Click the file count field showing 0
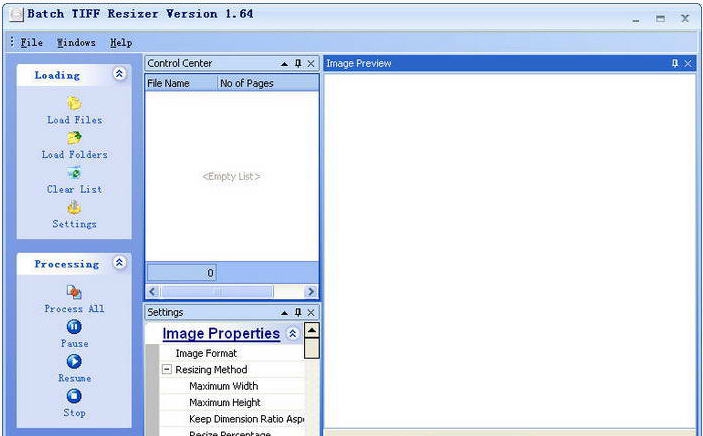703x436 pixels. point(182,273)
